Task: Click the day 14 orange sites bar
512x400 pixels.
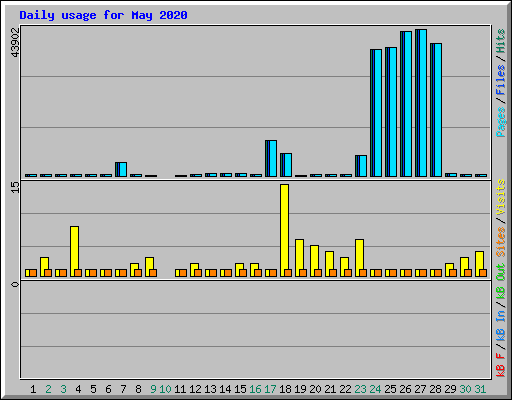Action: (228, 273)
